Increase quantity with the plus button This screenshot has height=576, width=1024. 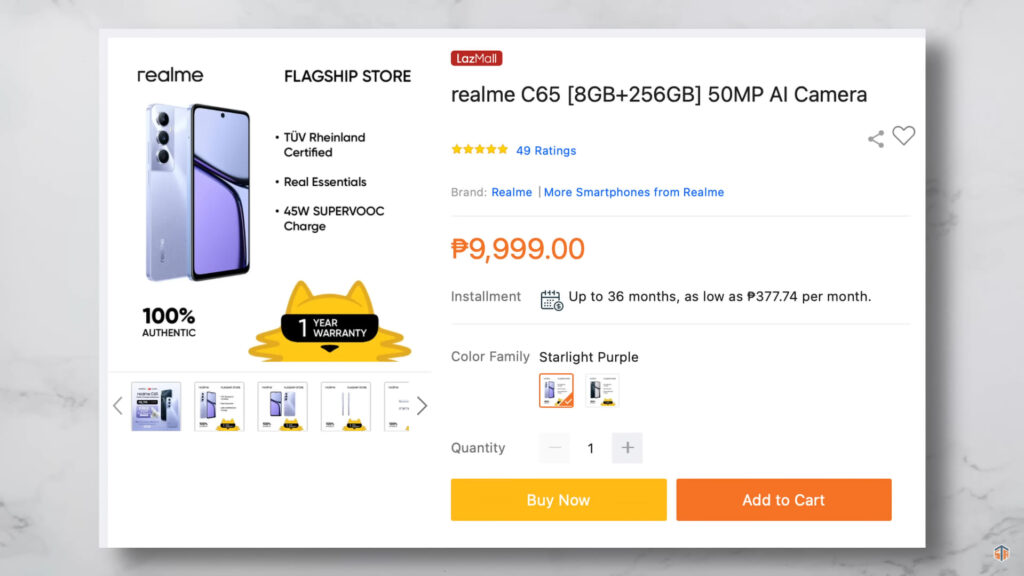pyautogui.click(x=627, y=448)
